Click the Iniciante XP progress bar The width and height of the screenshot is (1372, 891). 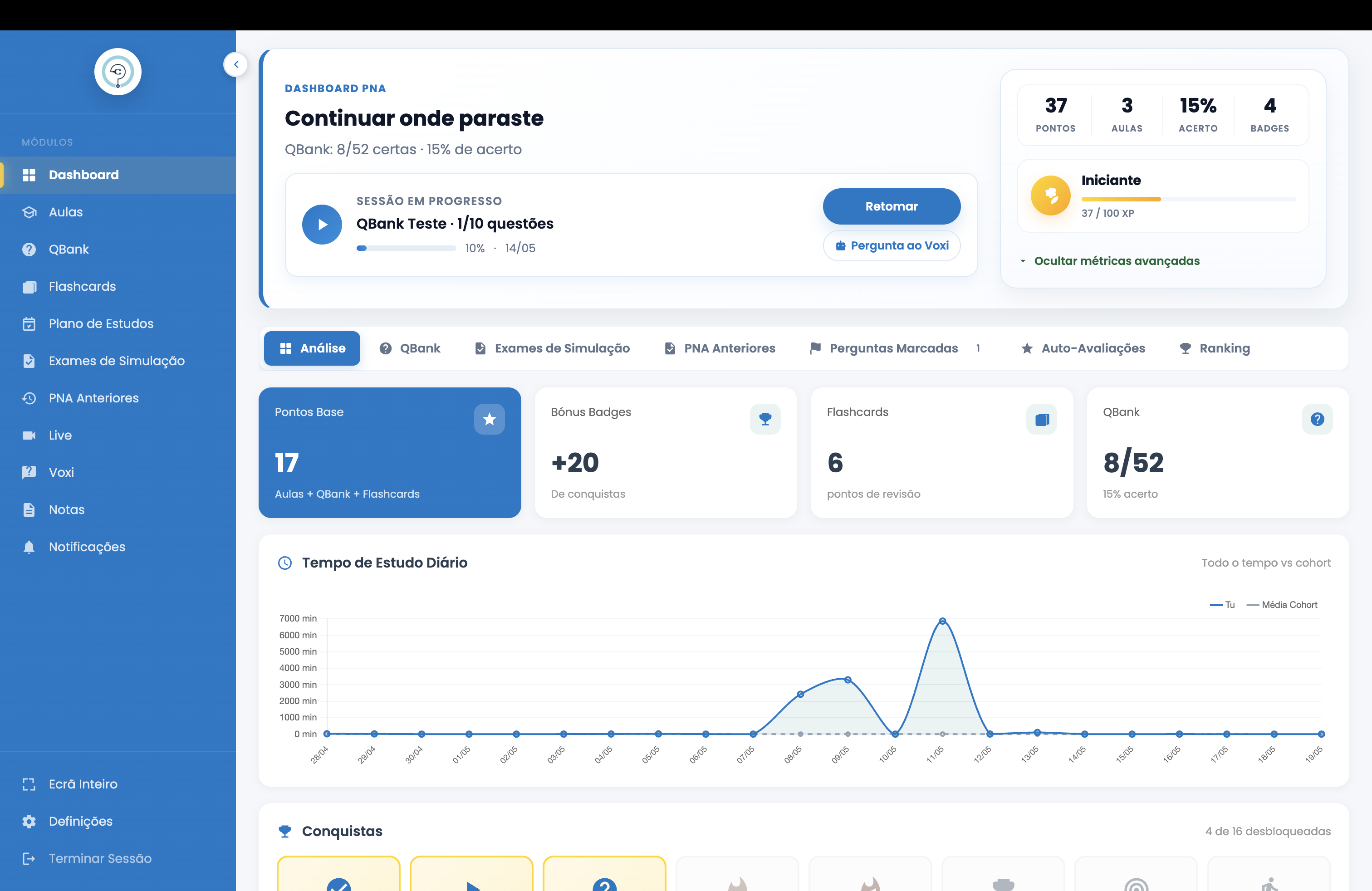tap(1188, 200)
